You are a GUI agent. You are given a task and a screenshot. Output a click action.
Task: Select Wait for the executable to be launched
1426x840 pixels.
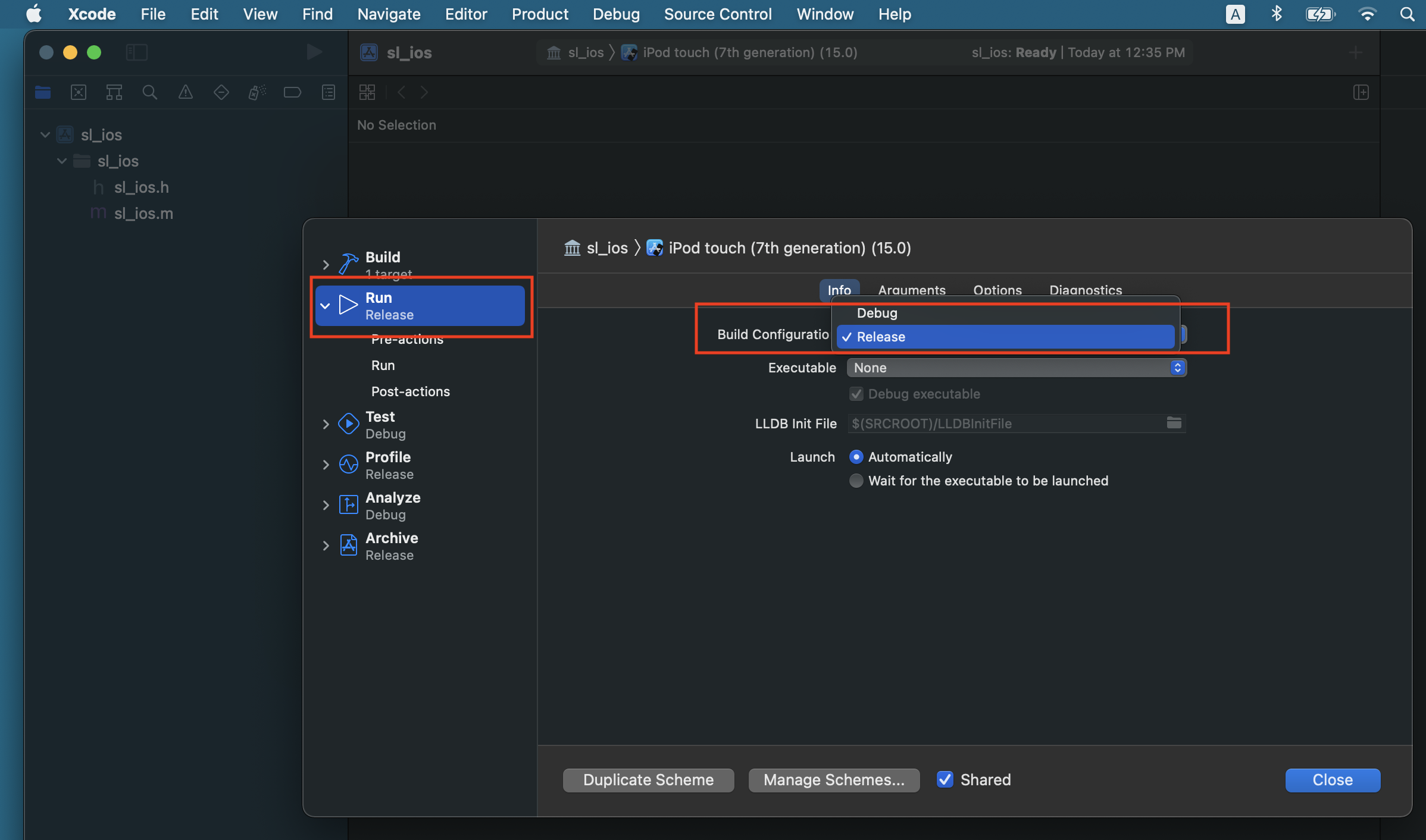point(856,481)
